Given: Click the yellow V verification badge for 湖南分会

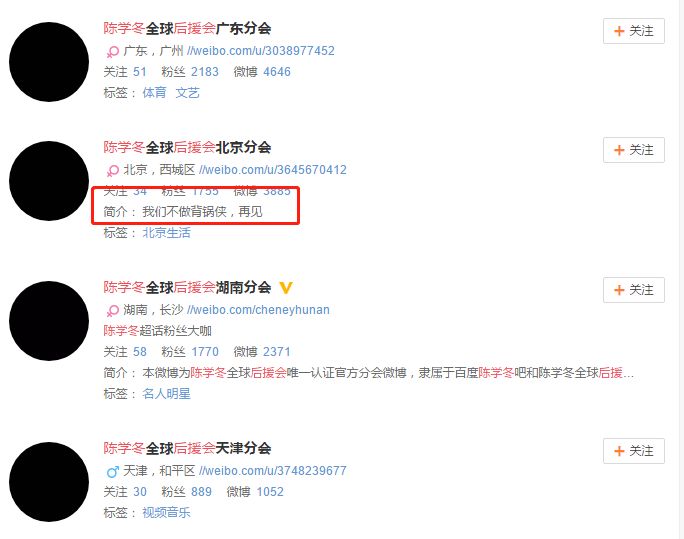Looking at the screenshot, I should coord(286,288).
